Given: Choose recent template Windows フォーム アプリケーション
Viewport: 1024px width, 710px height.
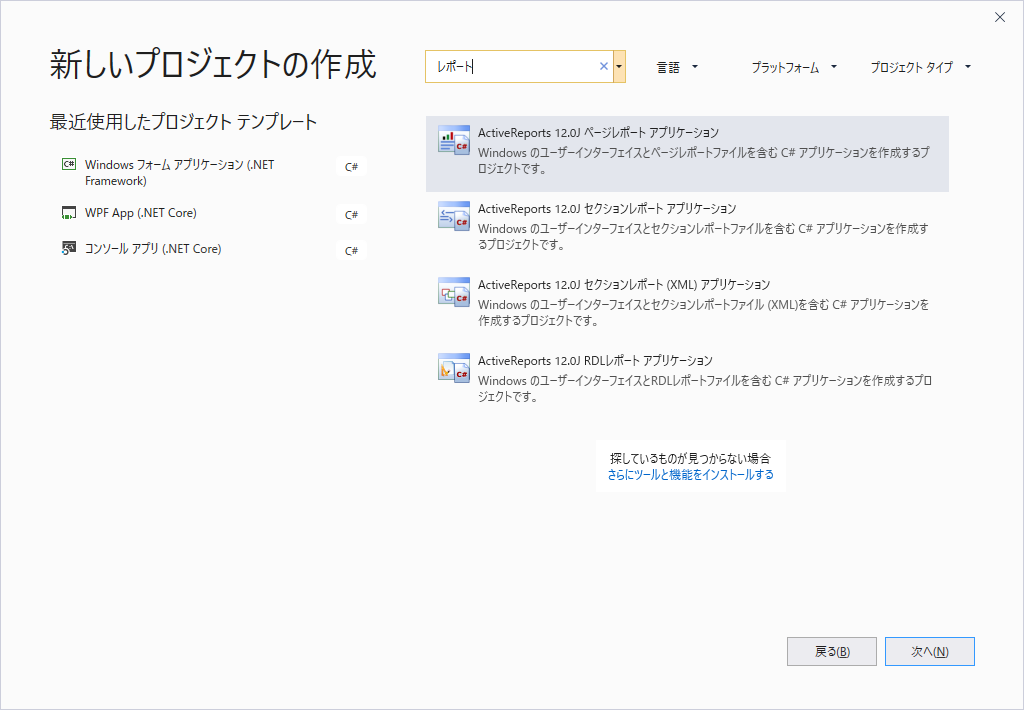Looking at the screenshot, I should pyautogui.click(x=180, y=172).
